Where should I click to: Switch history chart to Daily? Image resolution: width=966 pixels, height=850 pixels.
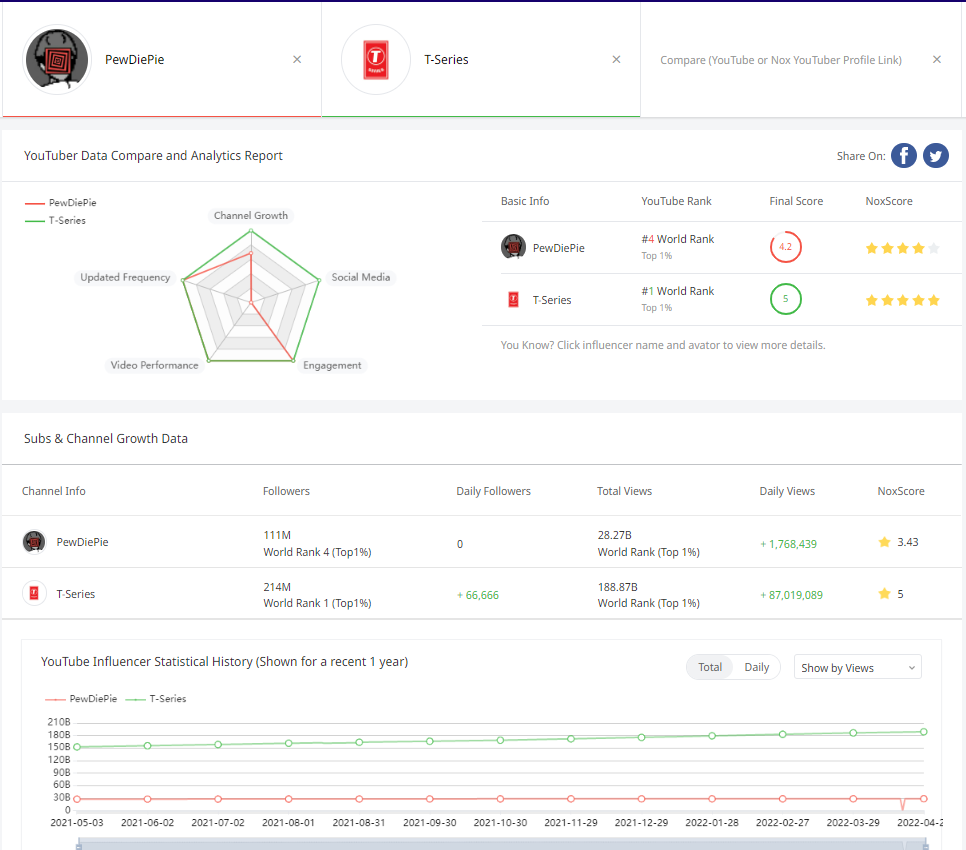(757, 668)
